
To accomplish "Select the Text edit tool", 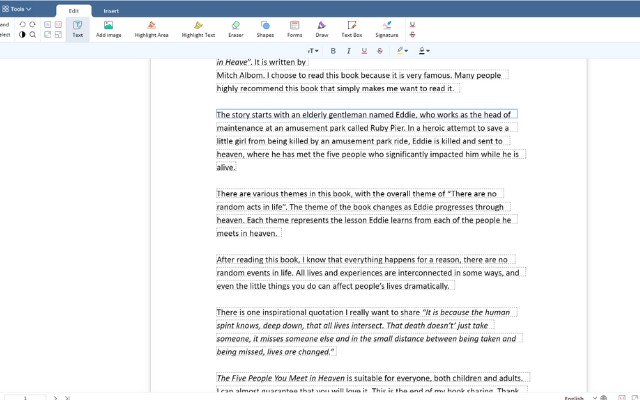I will click(78, 29).
